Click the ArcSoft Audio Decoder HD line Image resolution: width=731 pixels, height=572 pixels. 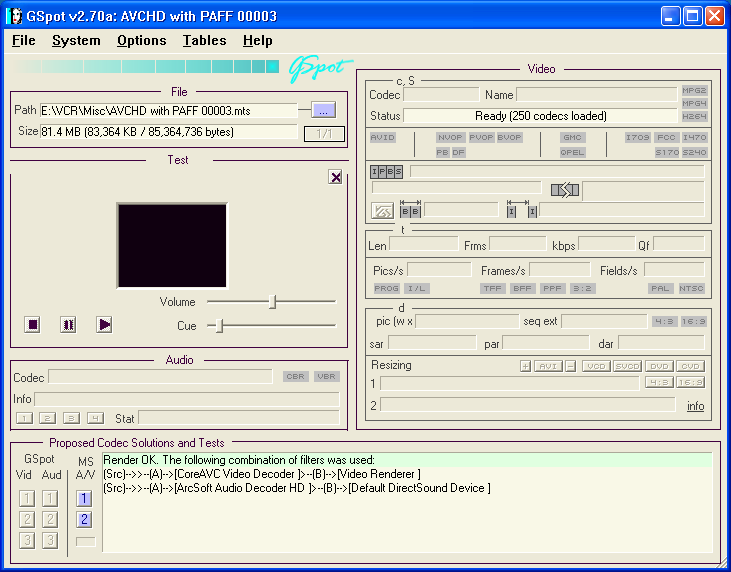click(x=297, y=488)
